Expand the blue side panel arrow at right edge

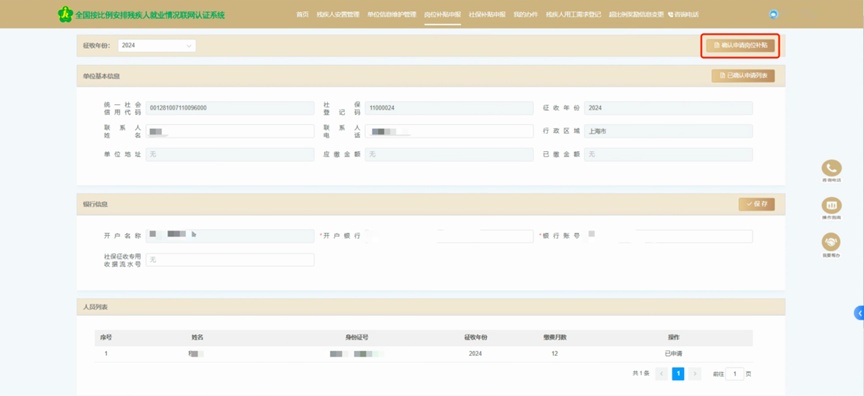859,313
